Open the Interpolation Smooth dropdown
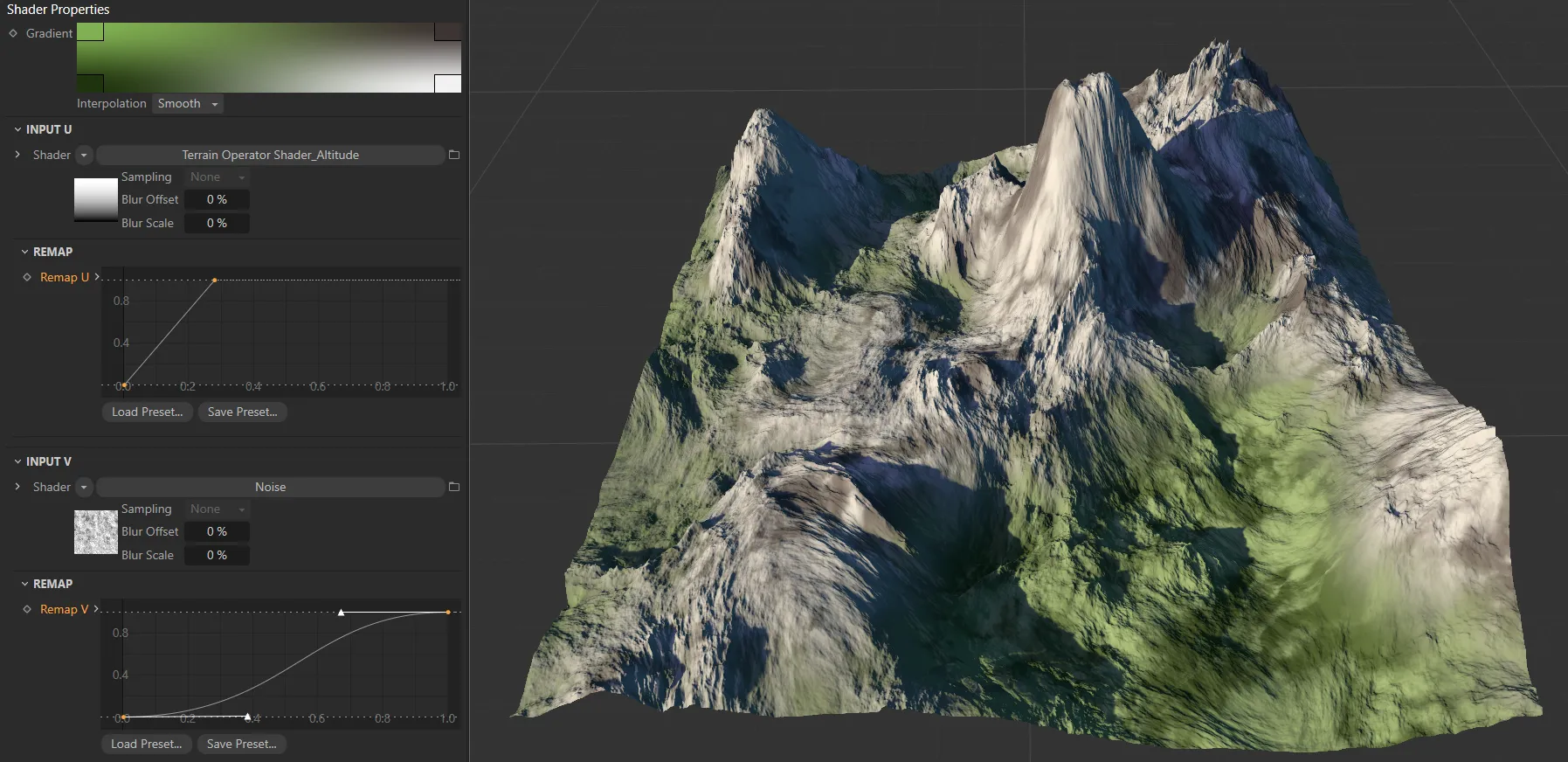1568x762 pixels. coord(188,103)
